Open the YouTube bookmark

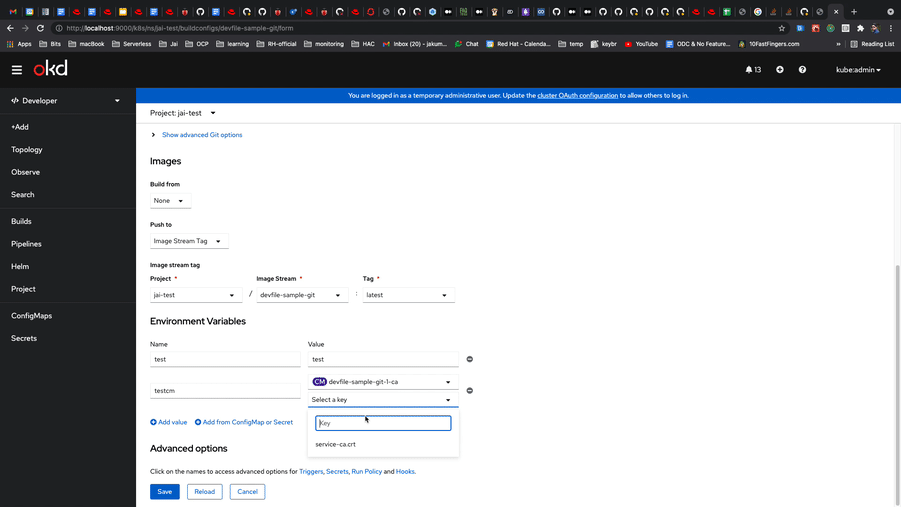pyautogui.click(x=641, y=44)
